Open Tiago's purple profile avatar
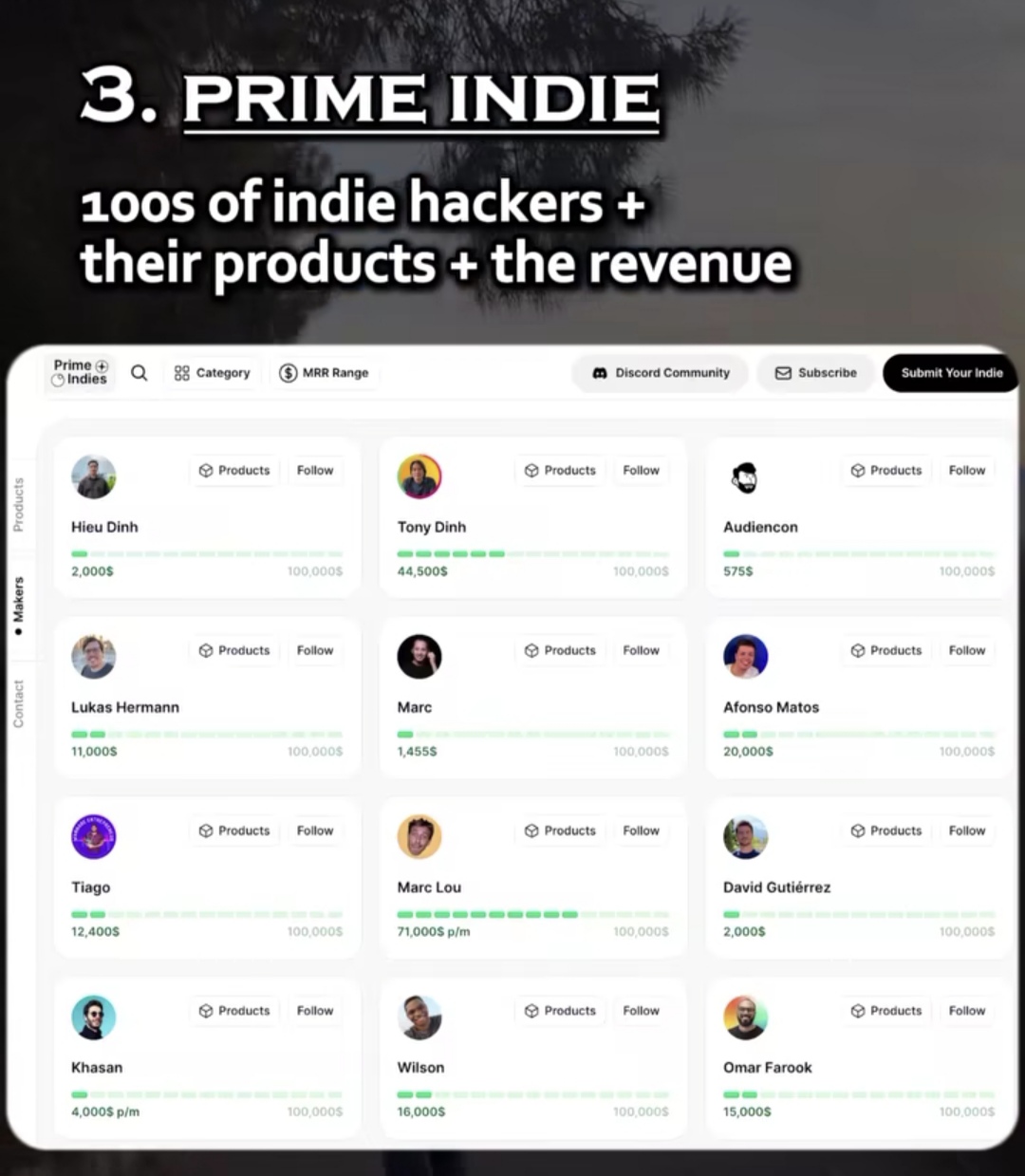The height and width of the screenshot is (1176, 1025). tap(94, 837)
